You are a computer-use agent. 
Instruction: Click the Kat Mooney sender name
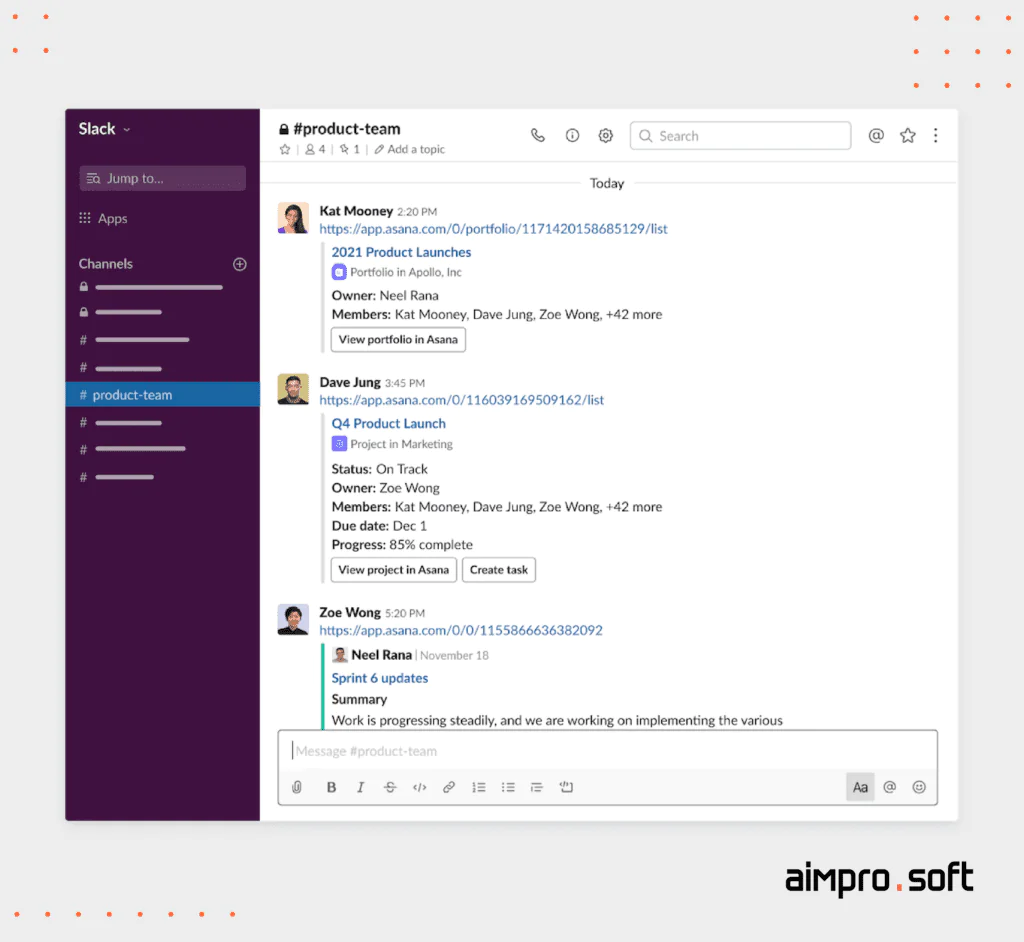[356, 211]
